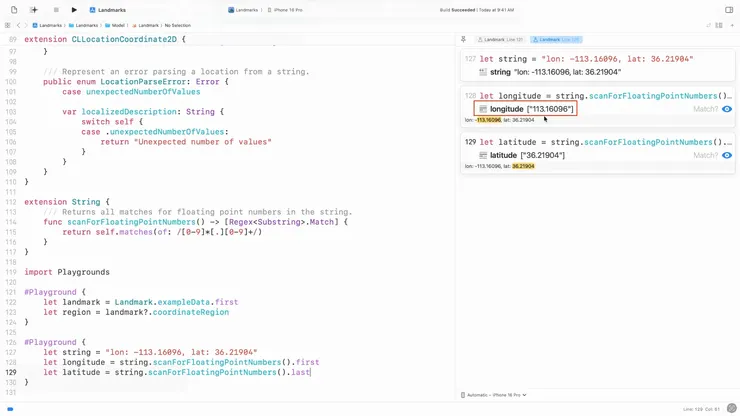Click the add editor split icon
The image size is (740, 416).
click(x=731, y=25)
